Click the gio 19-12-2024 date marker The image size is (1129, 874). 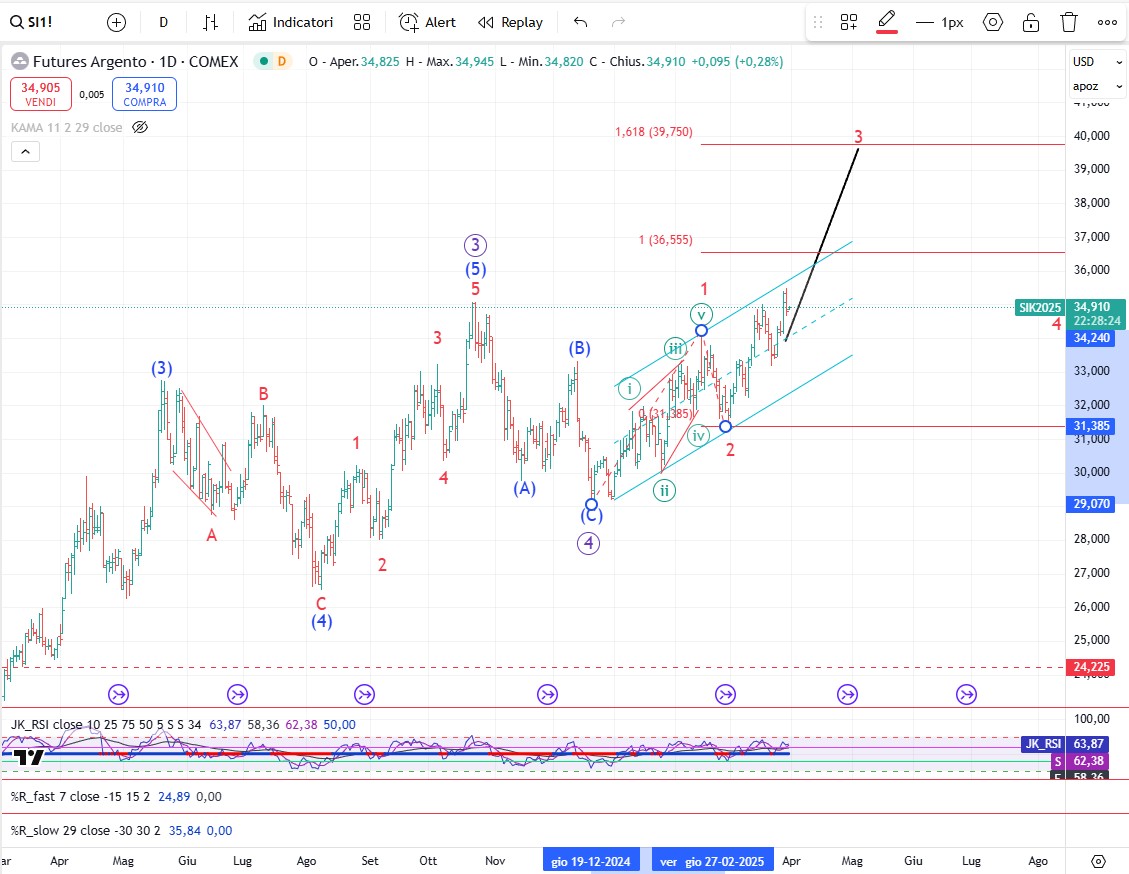(590, 861)
